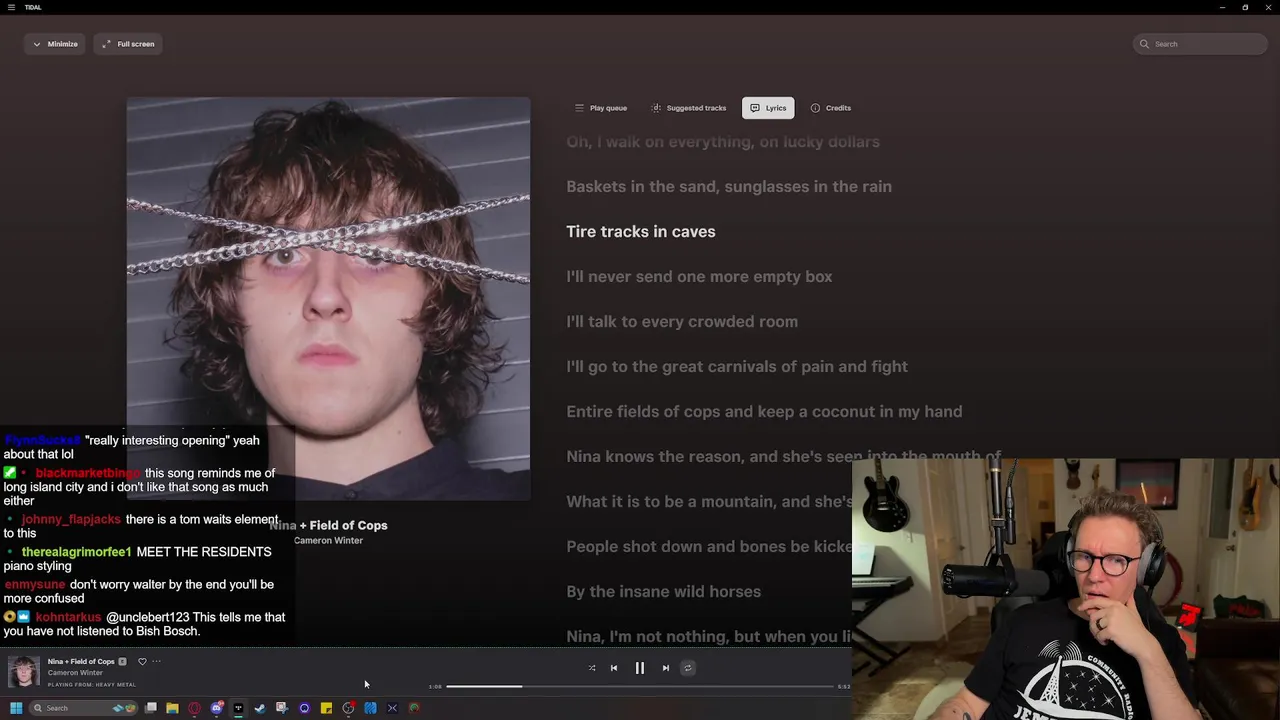1280x720 pixels.
Task: Open 'Playing from: Heavy Metal' source link
Action: pyautogui.click(x=92, y=685)
